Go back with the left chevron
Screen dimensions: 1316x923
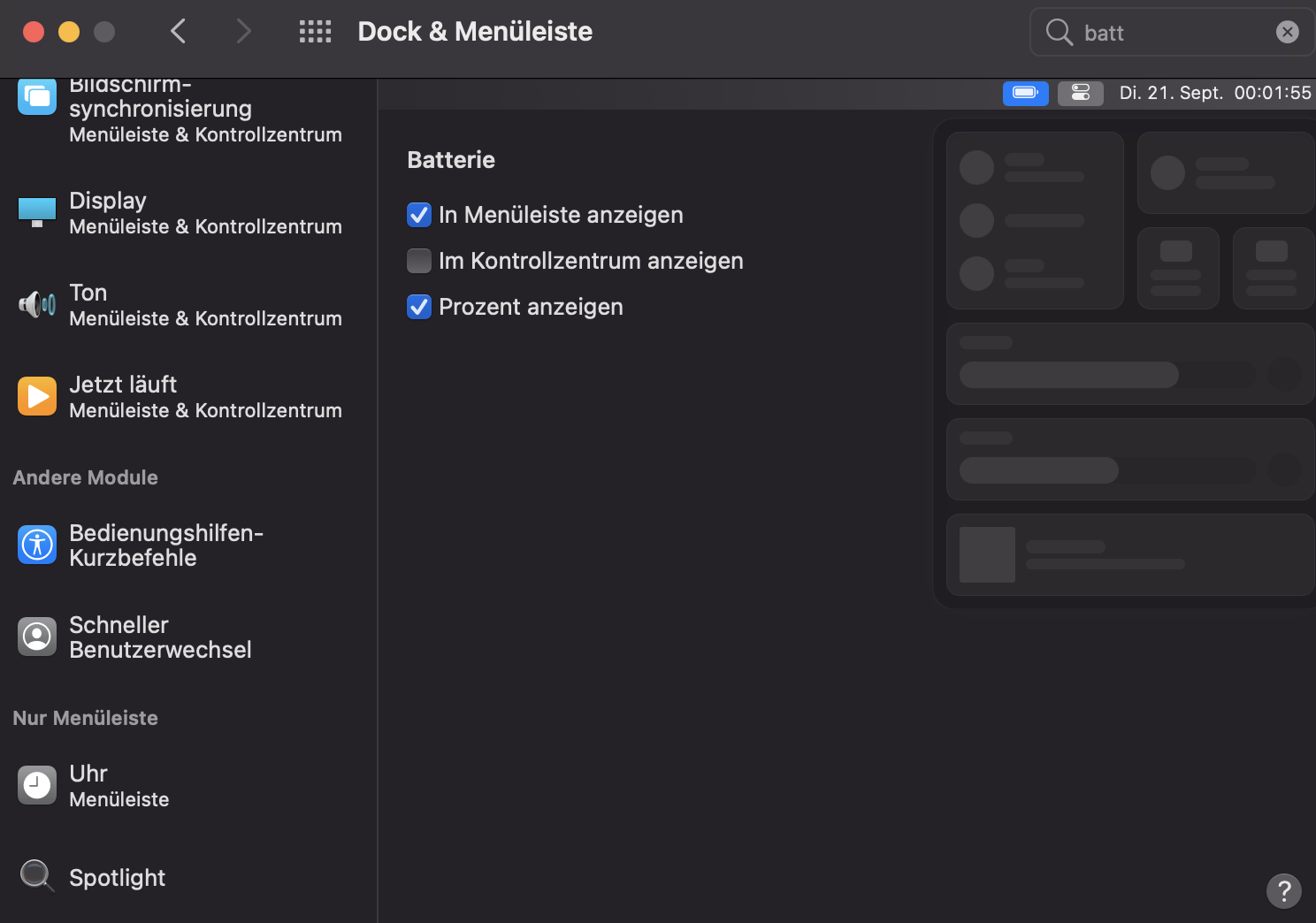point(179,32)
